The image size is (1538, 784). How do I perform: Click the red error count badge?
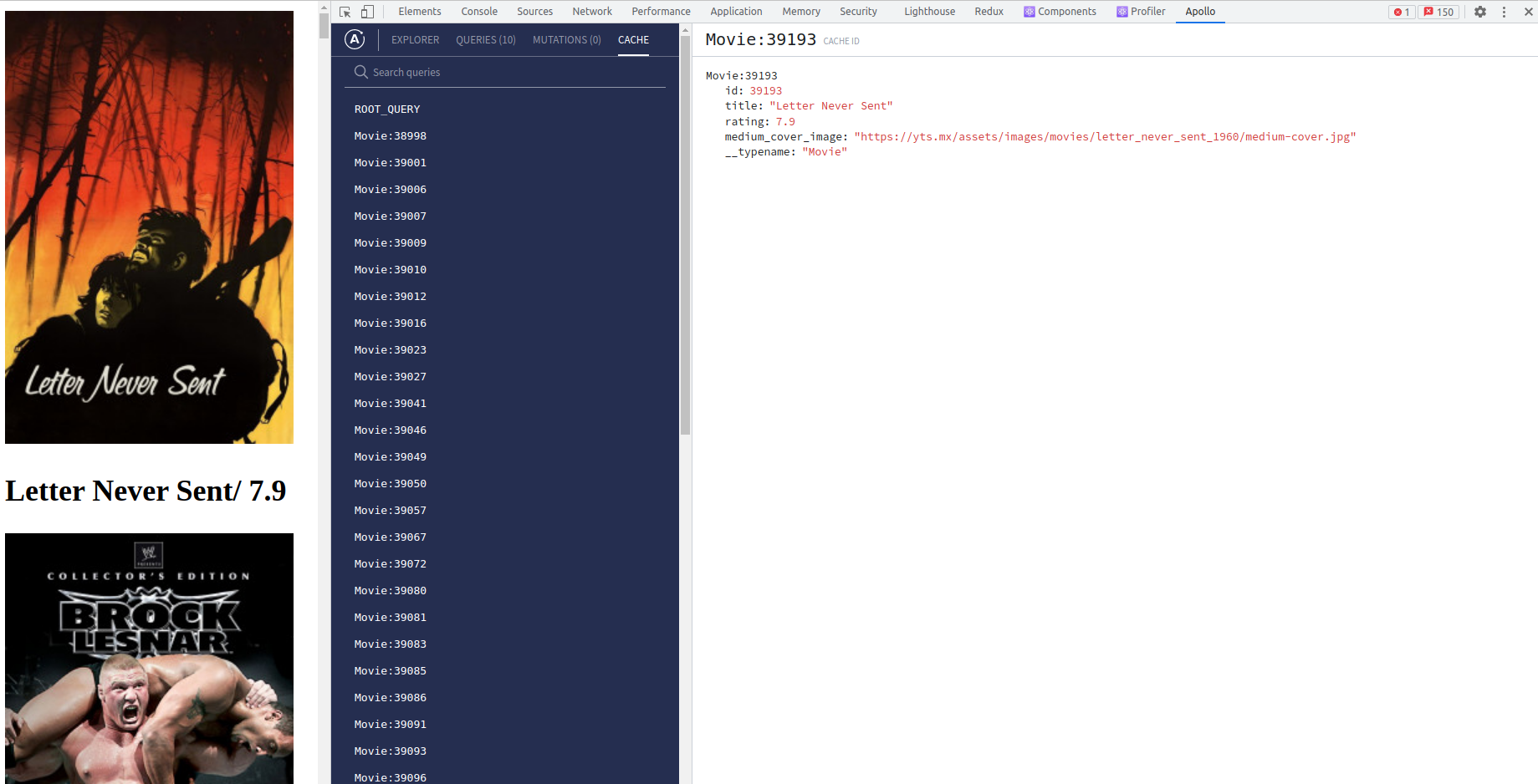tap(1402, 12)
